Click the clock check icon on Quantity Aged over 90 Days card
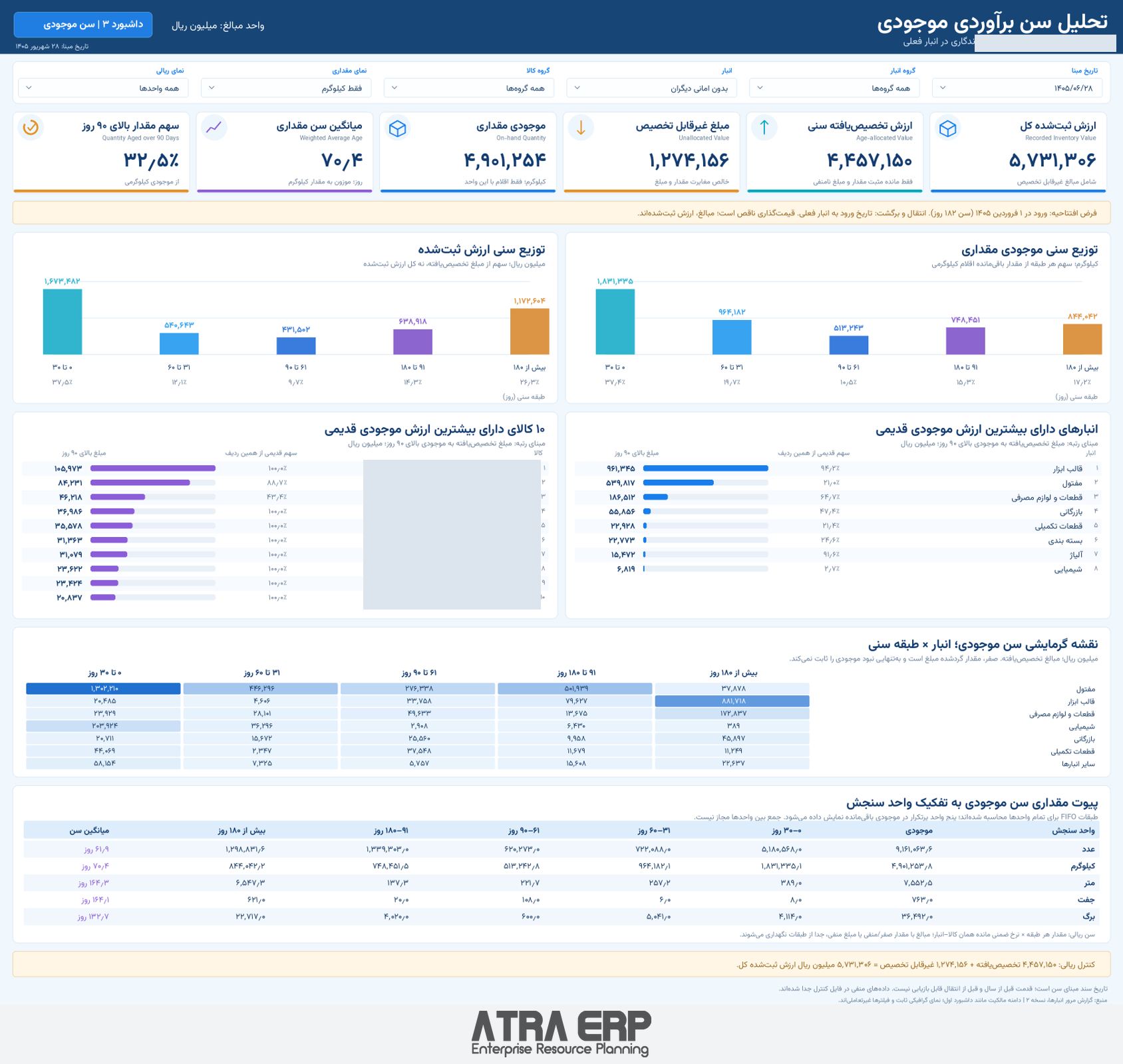The height and width of the screenshot is (1064, 1123). [x=31, y=128]
